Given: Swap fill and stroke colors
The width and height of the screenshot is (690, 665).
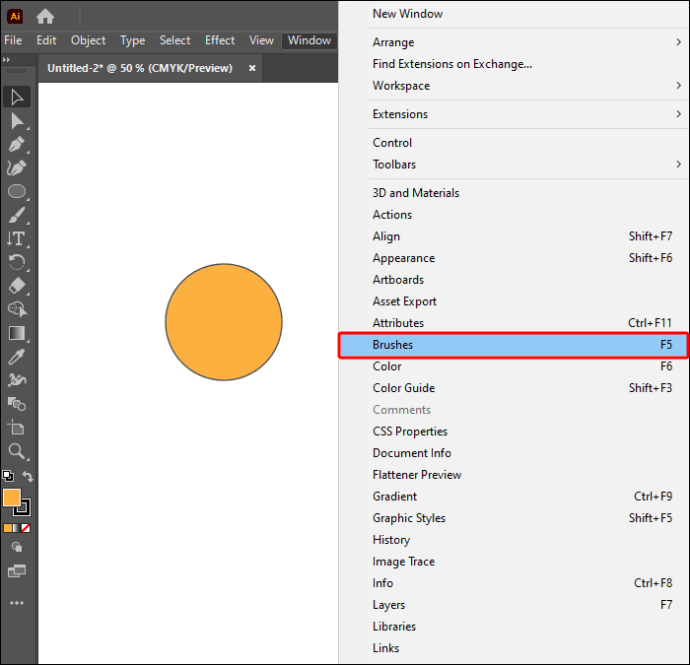Looking at the screenshot, I should [28, 476].
